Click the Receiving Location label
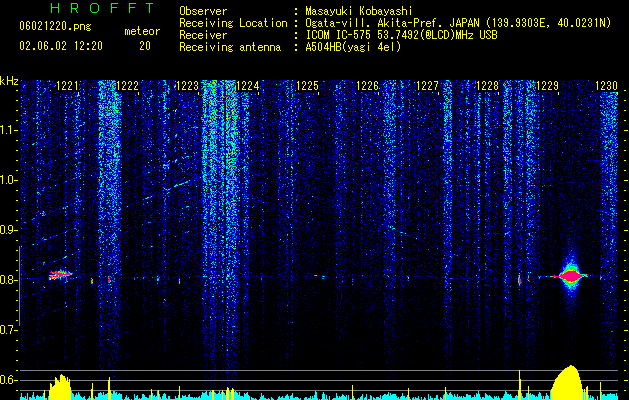This screenshot has height=400, width=629. pyautogui.click(x=233, y=23)
